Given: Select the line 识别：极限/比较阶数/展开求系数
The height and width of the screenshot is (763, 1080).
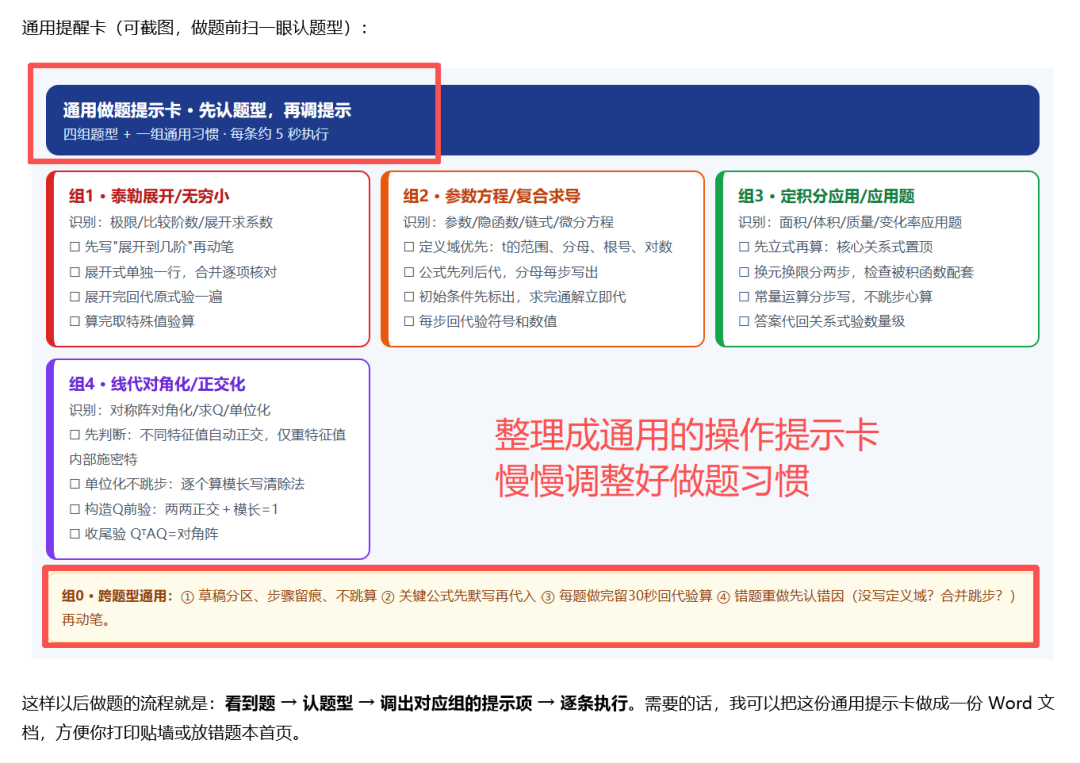Looking at the screenshot, I should [x=171, y=222].
